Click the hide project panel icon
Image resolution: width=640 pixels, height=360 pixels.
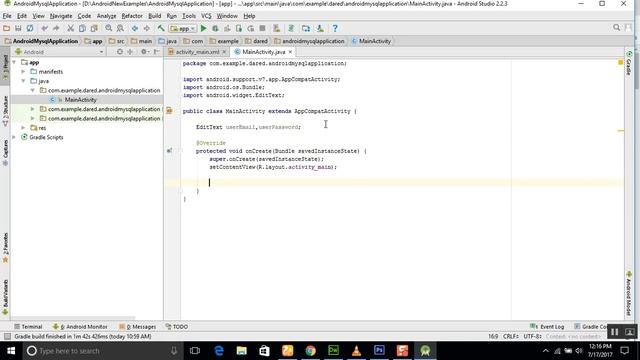click(157, 52)
